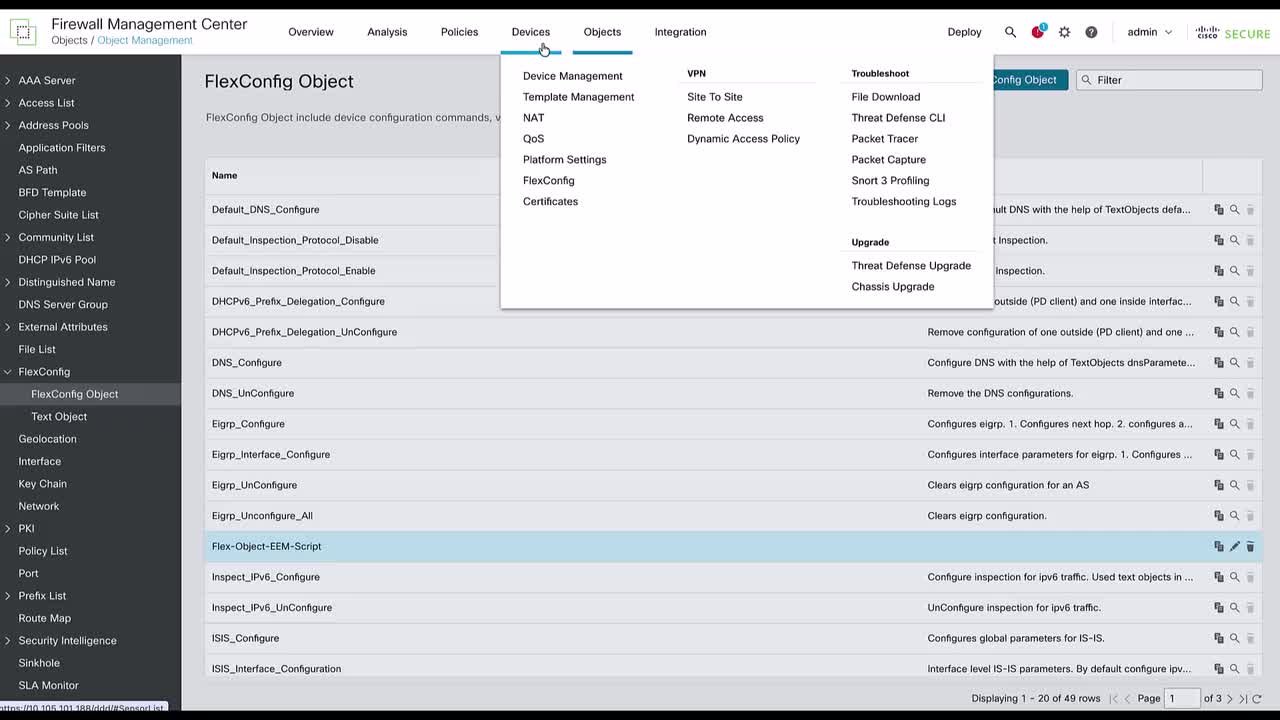Select the Route Map sidebar item

click(x=44, y=618)
